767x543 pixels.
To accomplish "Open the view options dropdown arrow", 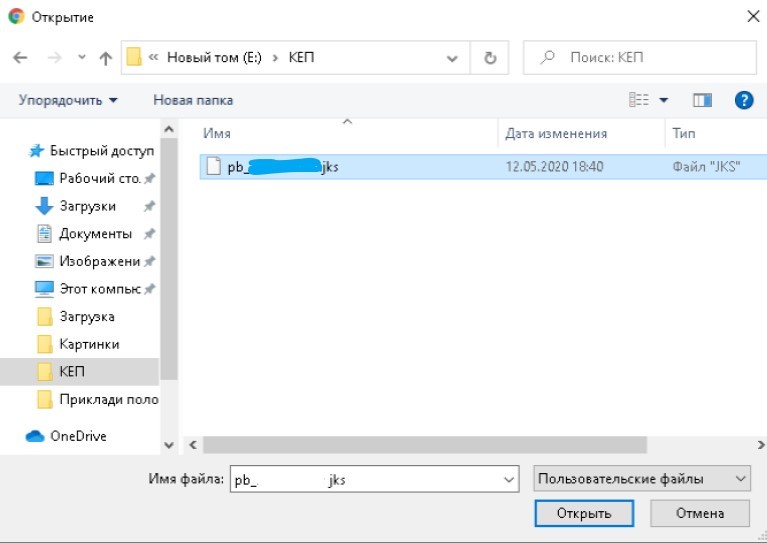I will (664, 100).
